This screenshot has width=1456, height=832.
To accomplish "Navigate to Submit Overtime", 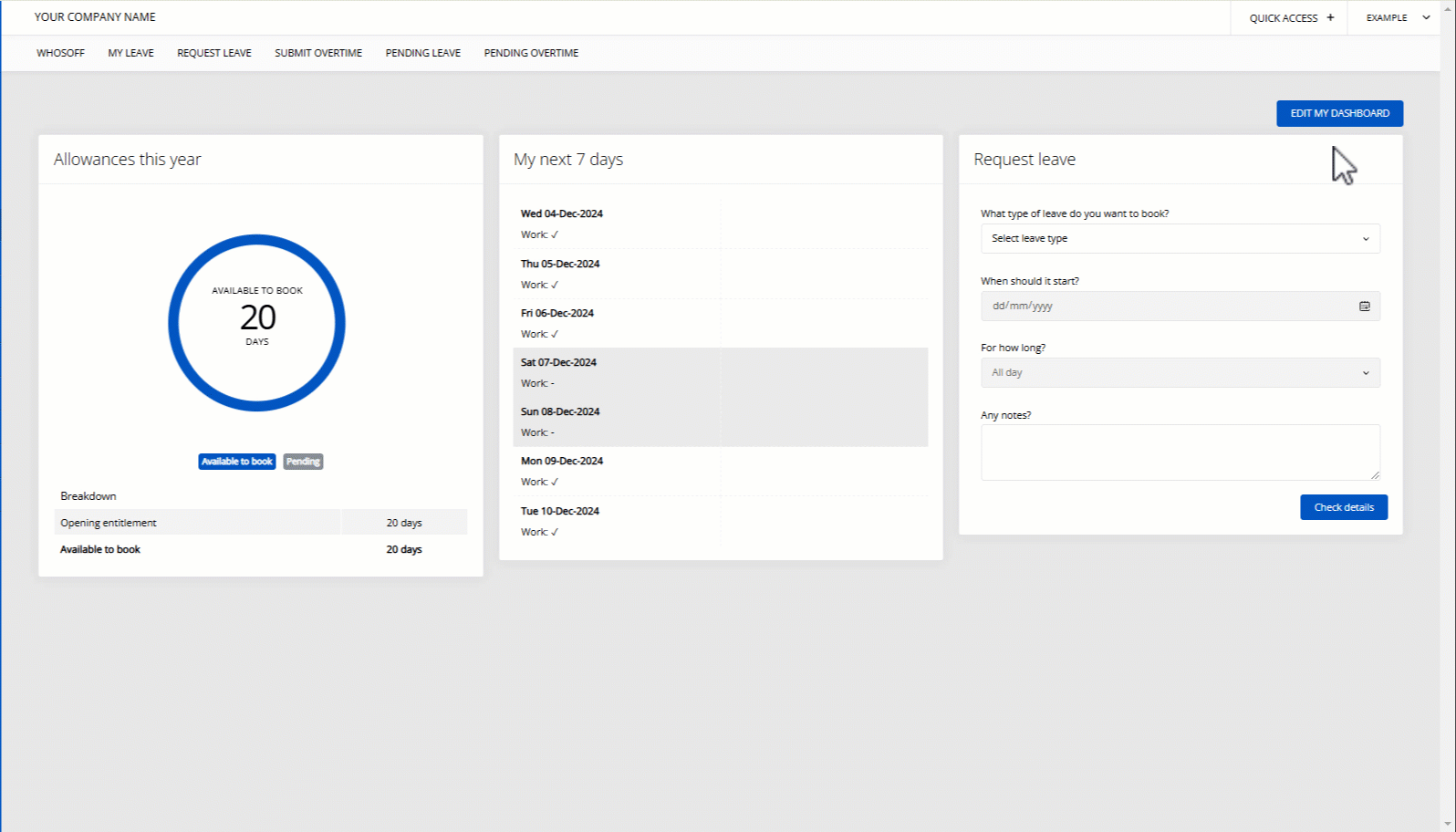I will point(318,53).
